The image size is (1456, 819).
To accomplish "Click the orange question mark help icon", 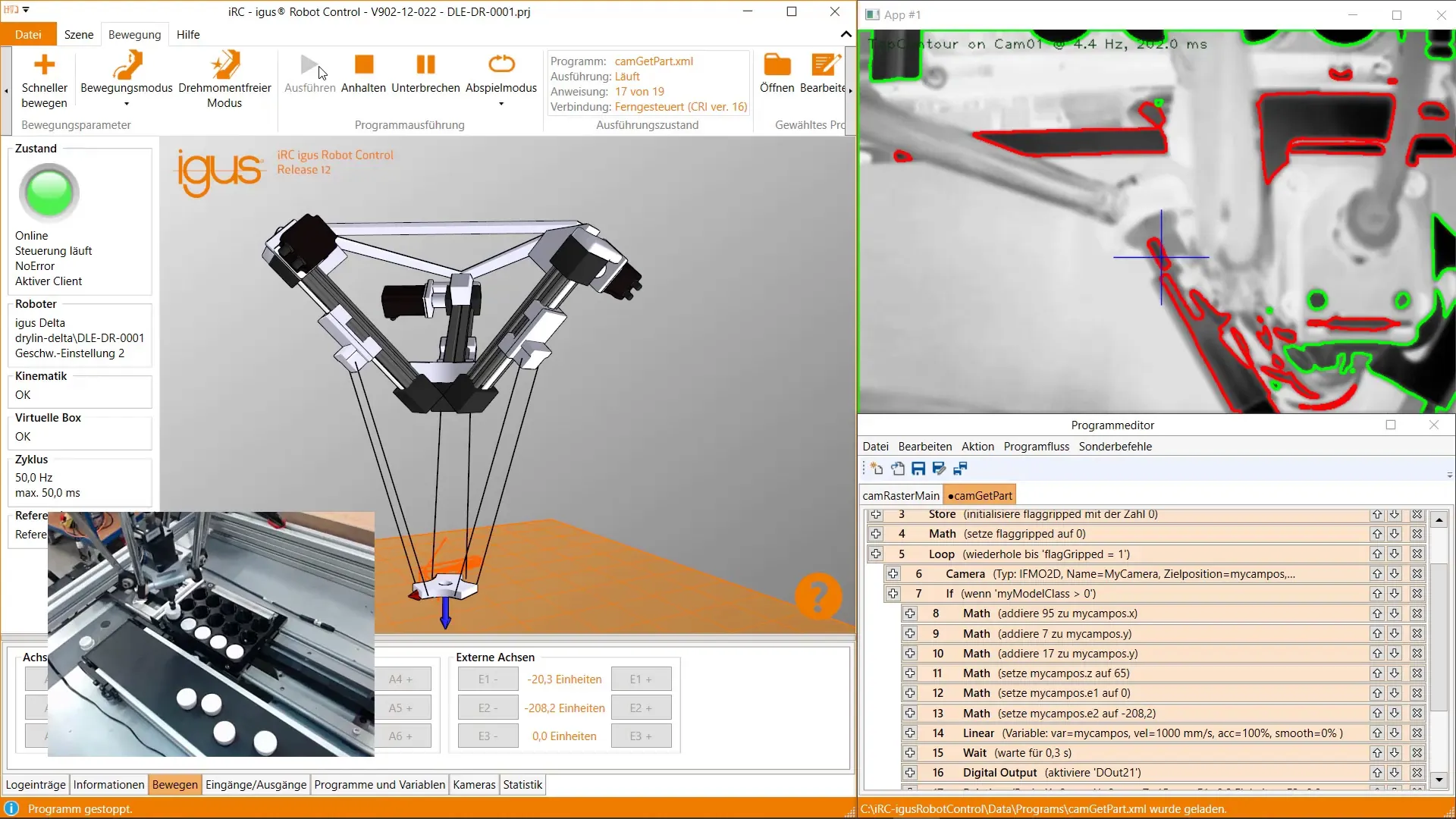I will click(818, 596).
